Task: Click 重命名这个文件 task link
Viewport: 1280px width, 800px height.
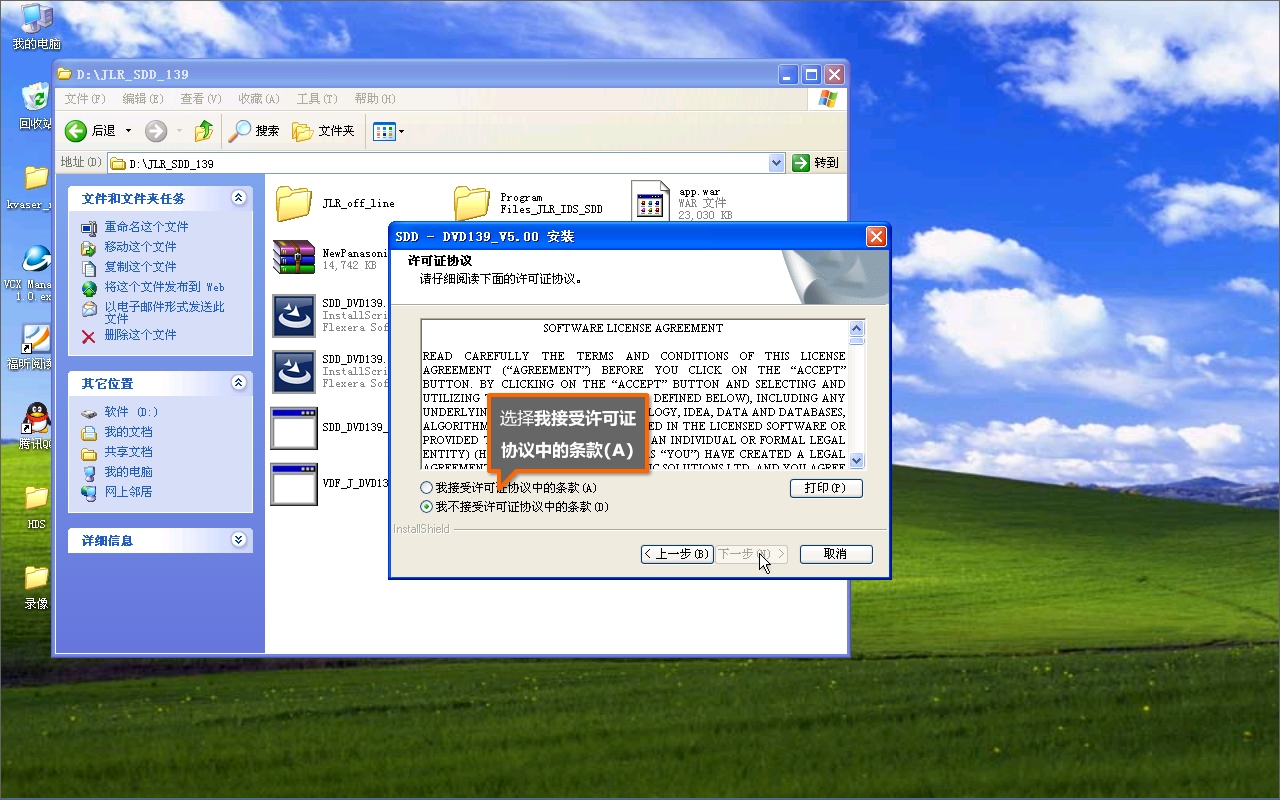Action: coord(146,227)
